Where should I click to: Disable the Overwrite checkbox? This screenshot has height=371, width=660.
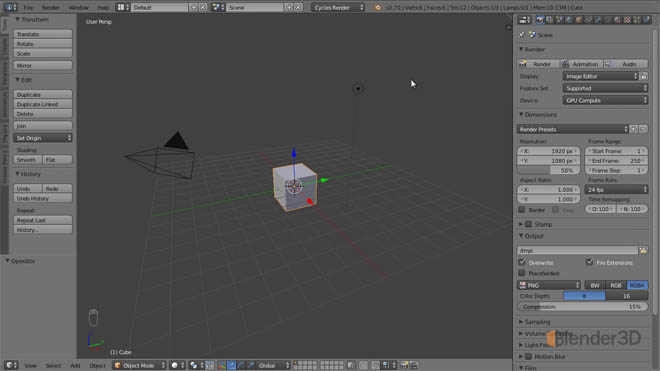(x=522, y=262)
